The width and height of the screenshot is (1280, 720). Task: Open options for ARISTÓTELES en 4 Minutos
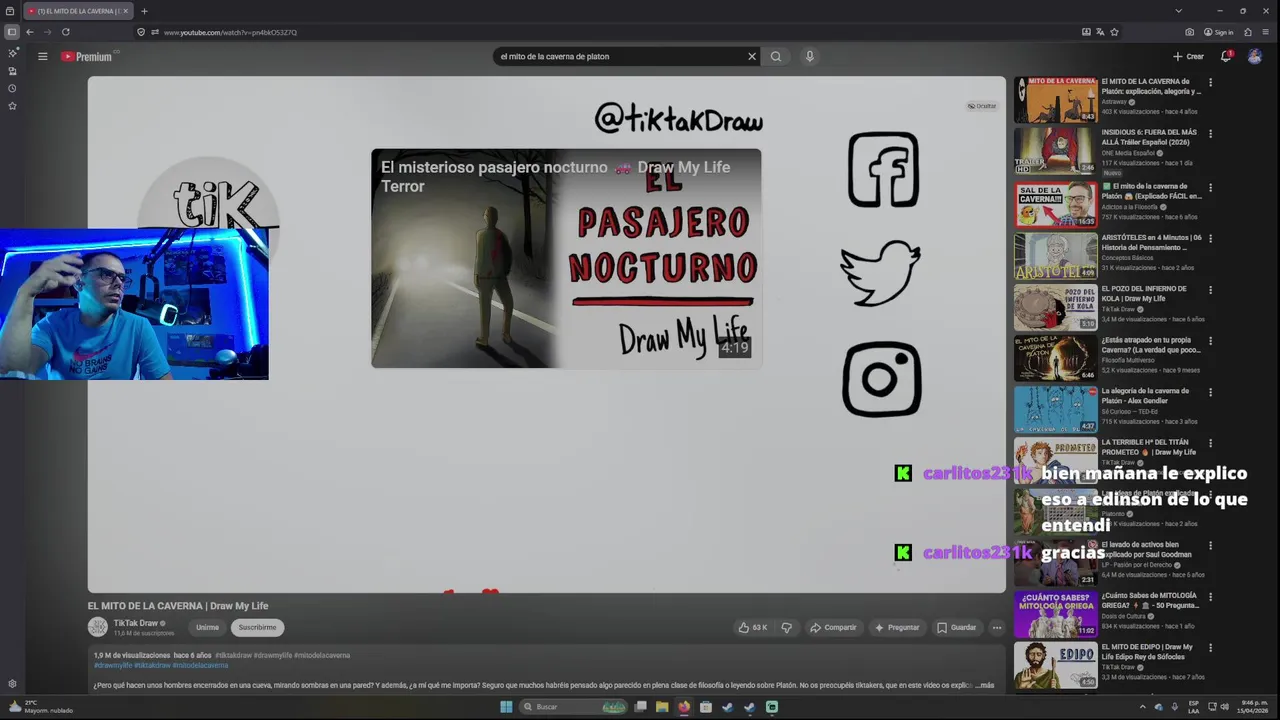coord(1210,239)
